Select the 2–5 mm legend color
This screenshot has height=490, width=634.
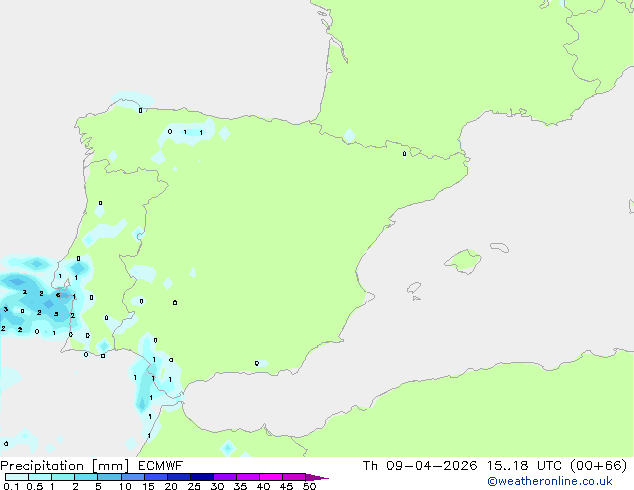pos(86,477)
